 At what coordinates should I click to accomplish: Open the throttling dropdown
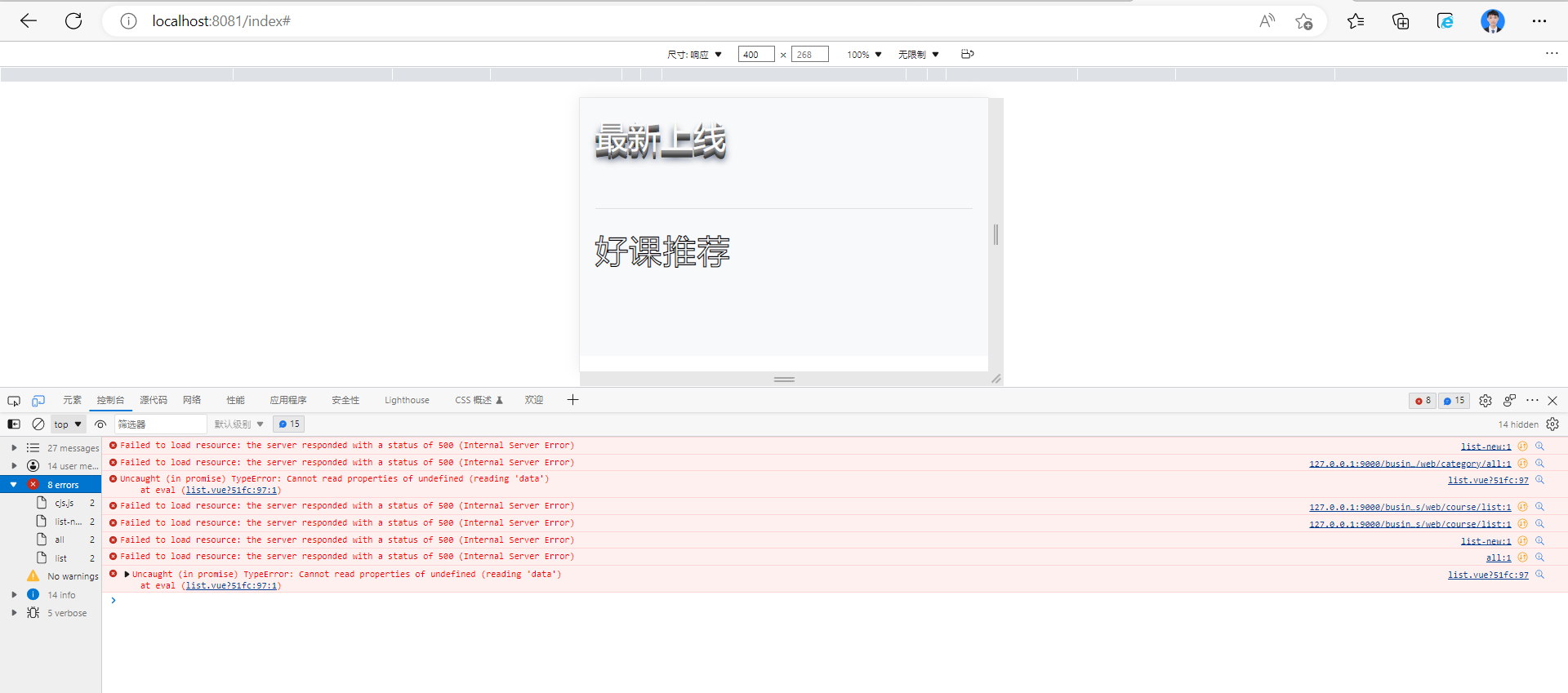point(919,55)
